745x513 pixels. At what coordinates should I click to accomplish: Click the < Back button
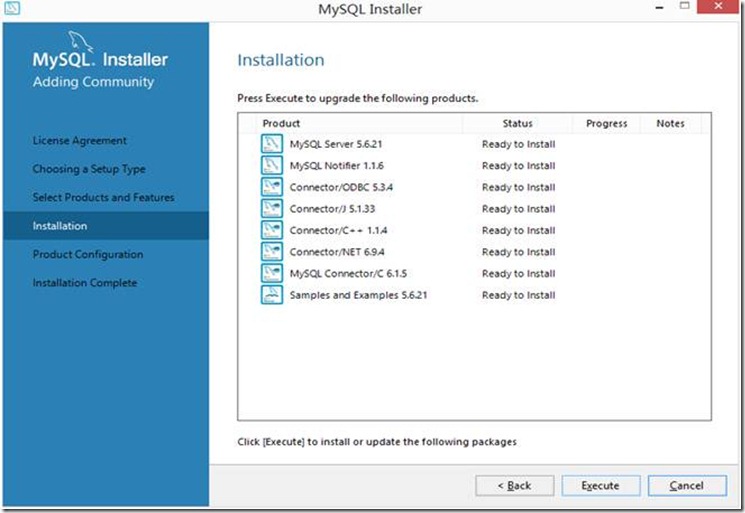click(515, 485)
